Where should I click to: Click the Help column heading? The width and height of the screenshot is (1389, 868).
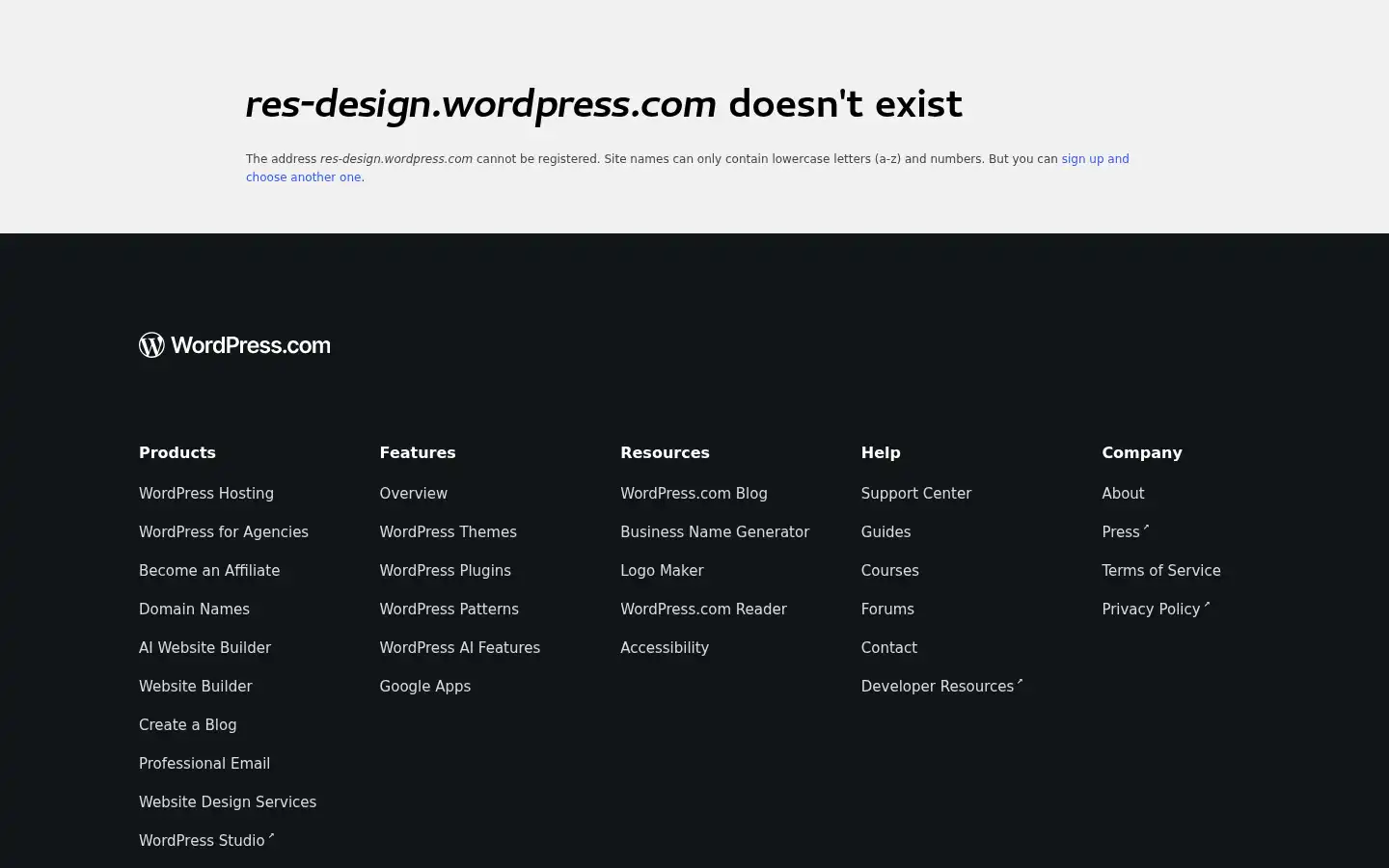click(x=881, y=453)
